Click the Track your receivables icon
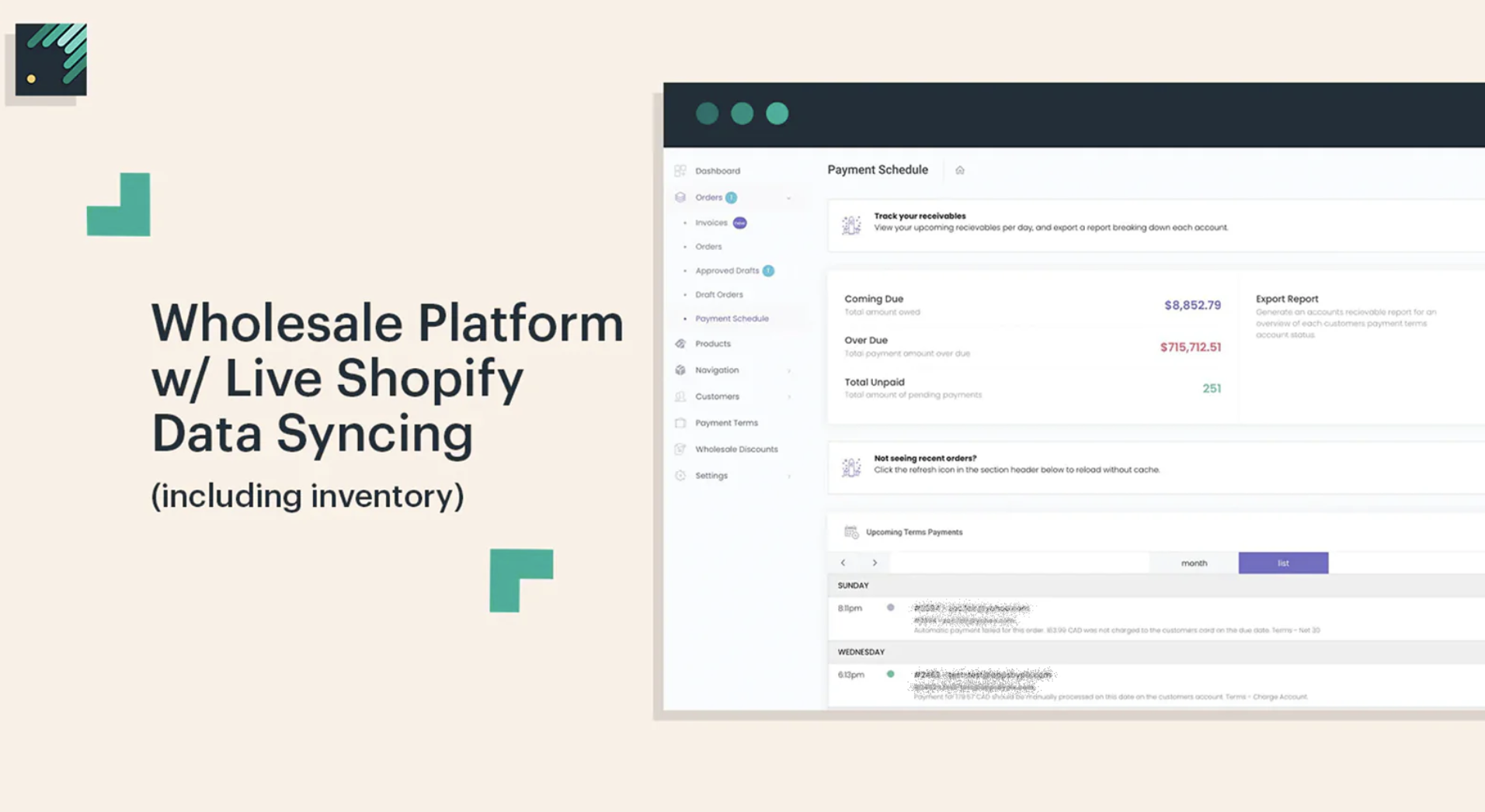This screenshot has height=812, width=1485. tap(851, 225)
